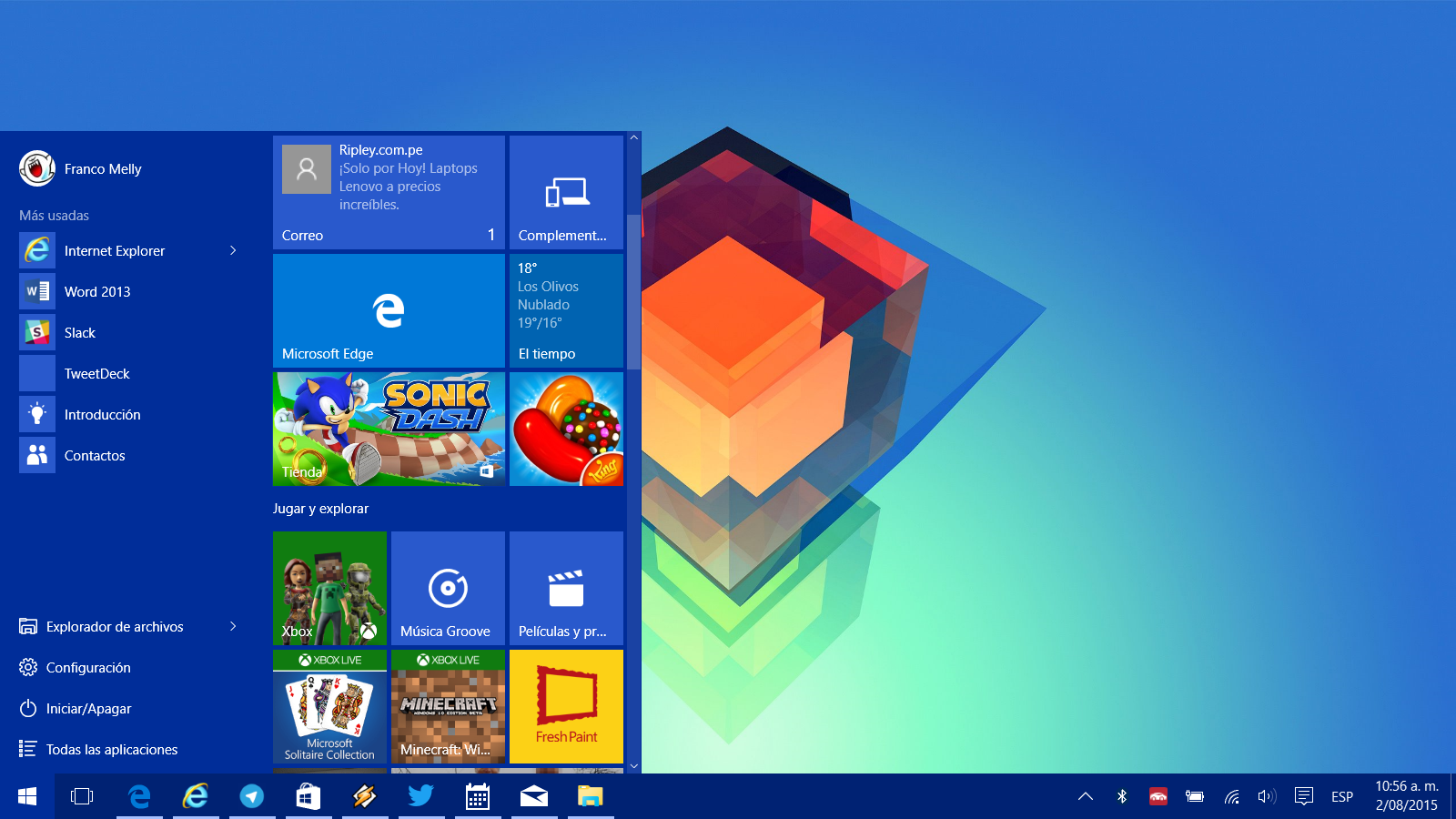
Task: Show hidden system tray icons
Action: tap(1086, 796)
